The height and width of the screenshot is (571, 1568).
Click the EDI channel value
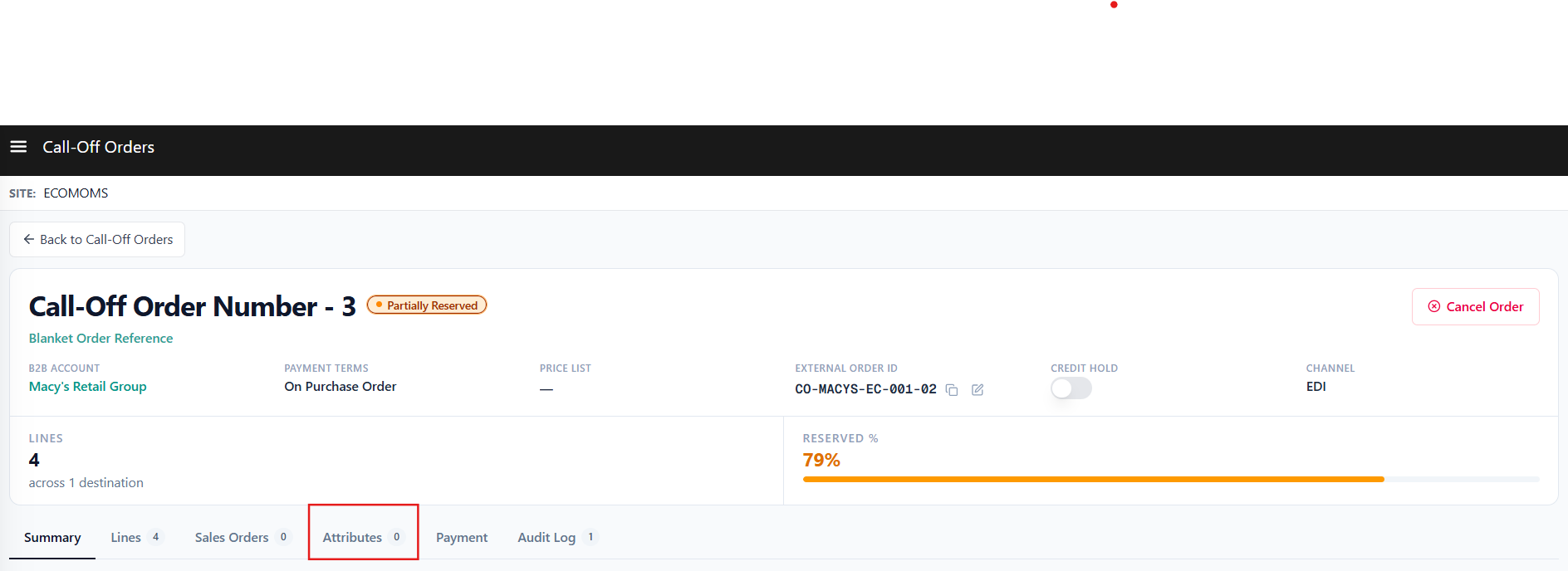point(1316,387)
